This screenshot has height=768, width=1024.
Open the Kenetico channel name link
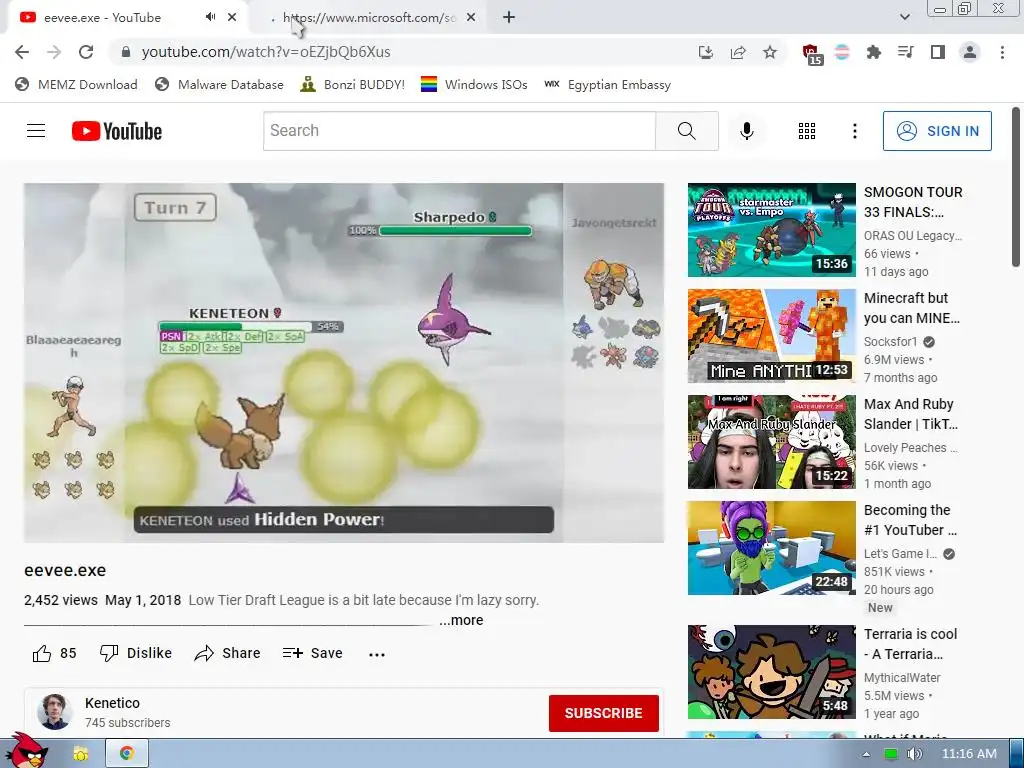click(x=112, y=703)
